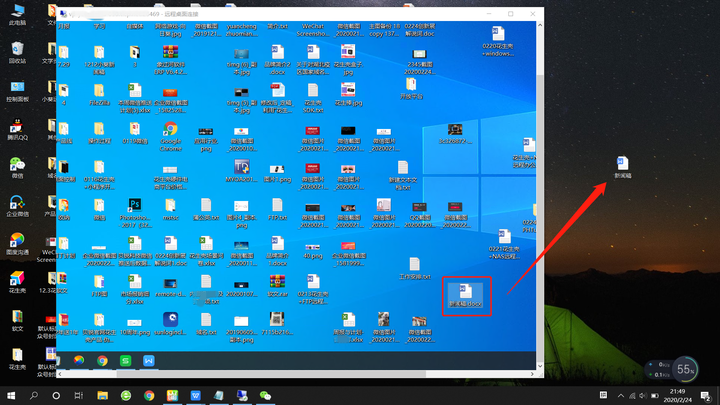Open the Windows Start menu
This screenshot has width=720, height=405.
pyautogui.click(x=11, y=395)
